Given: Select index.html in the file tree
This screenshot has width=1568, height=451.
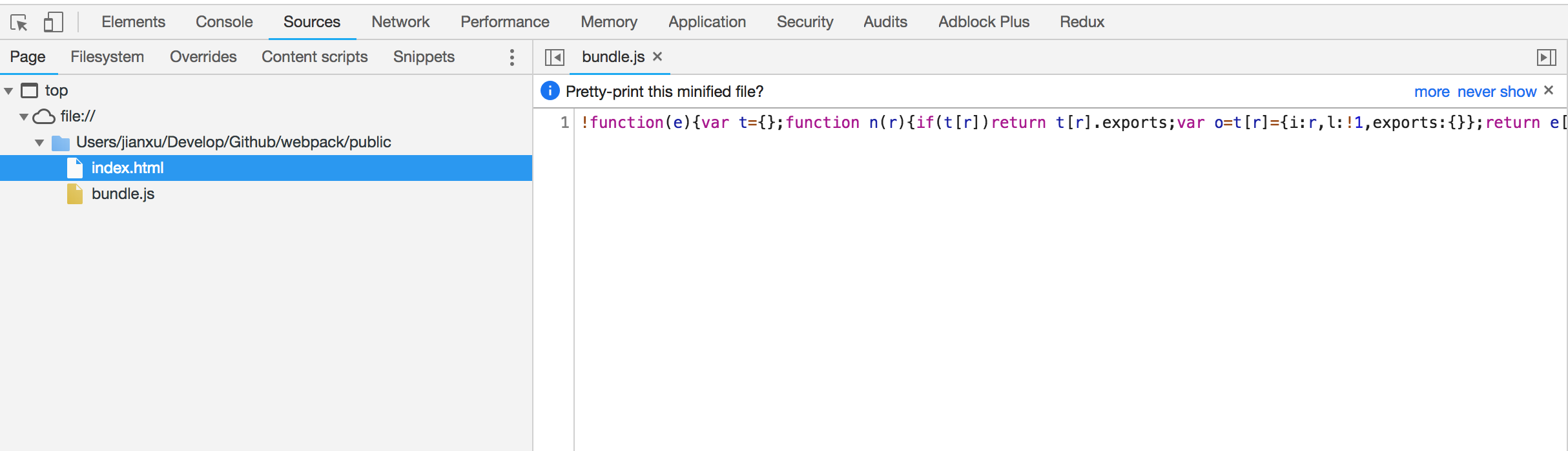Looking at the screenshot, I should (x=266, y=168).
